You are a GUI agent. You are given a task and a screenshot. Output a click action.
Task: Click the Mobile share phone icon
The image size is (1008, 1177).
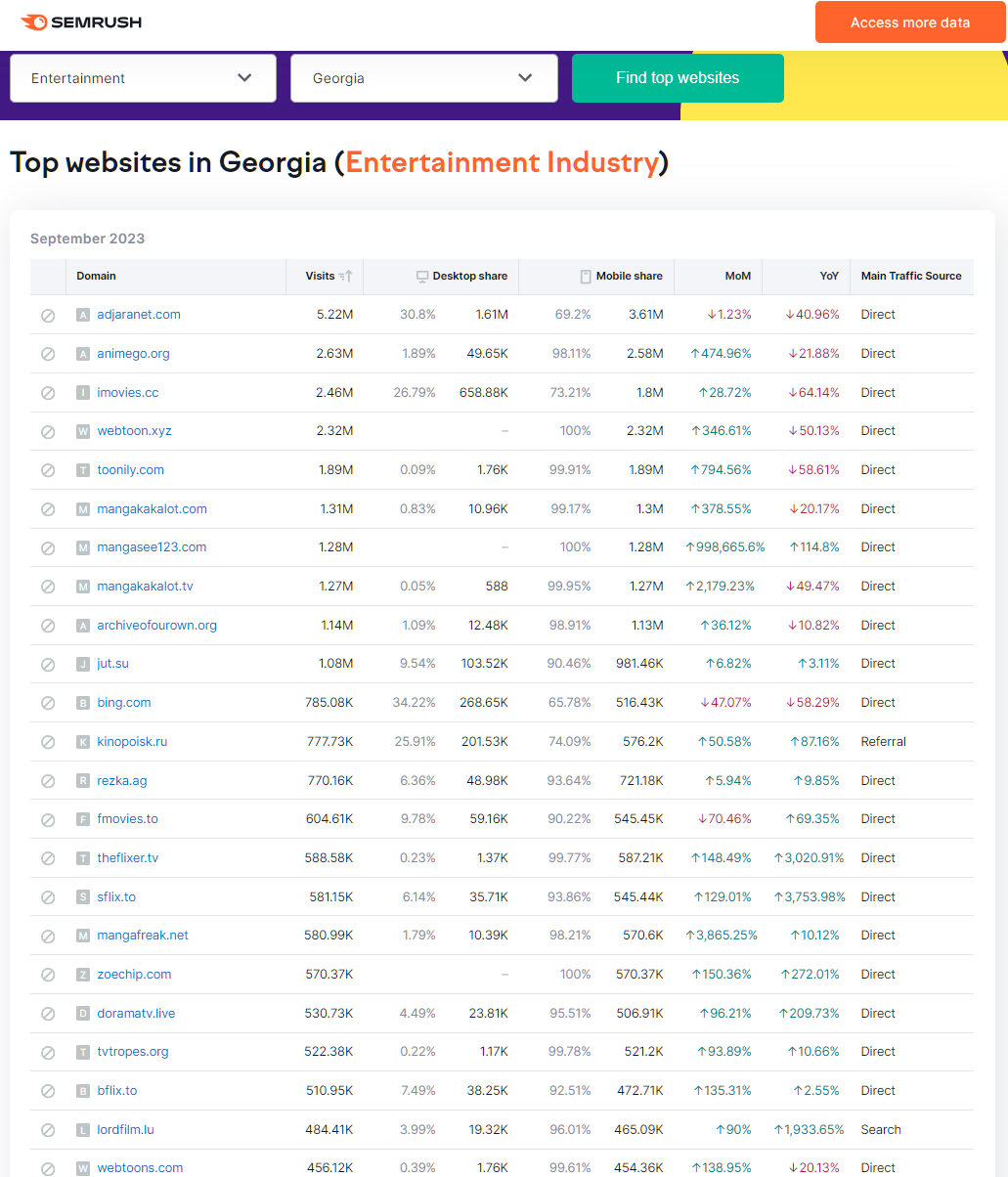point(586,277)
